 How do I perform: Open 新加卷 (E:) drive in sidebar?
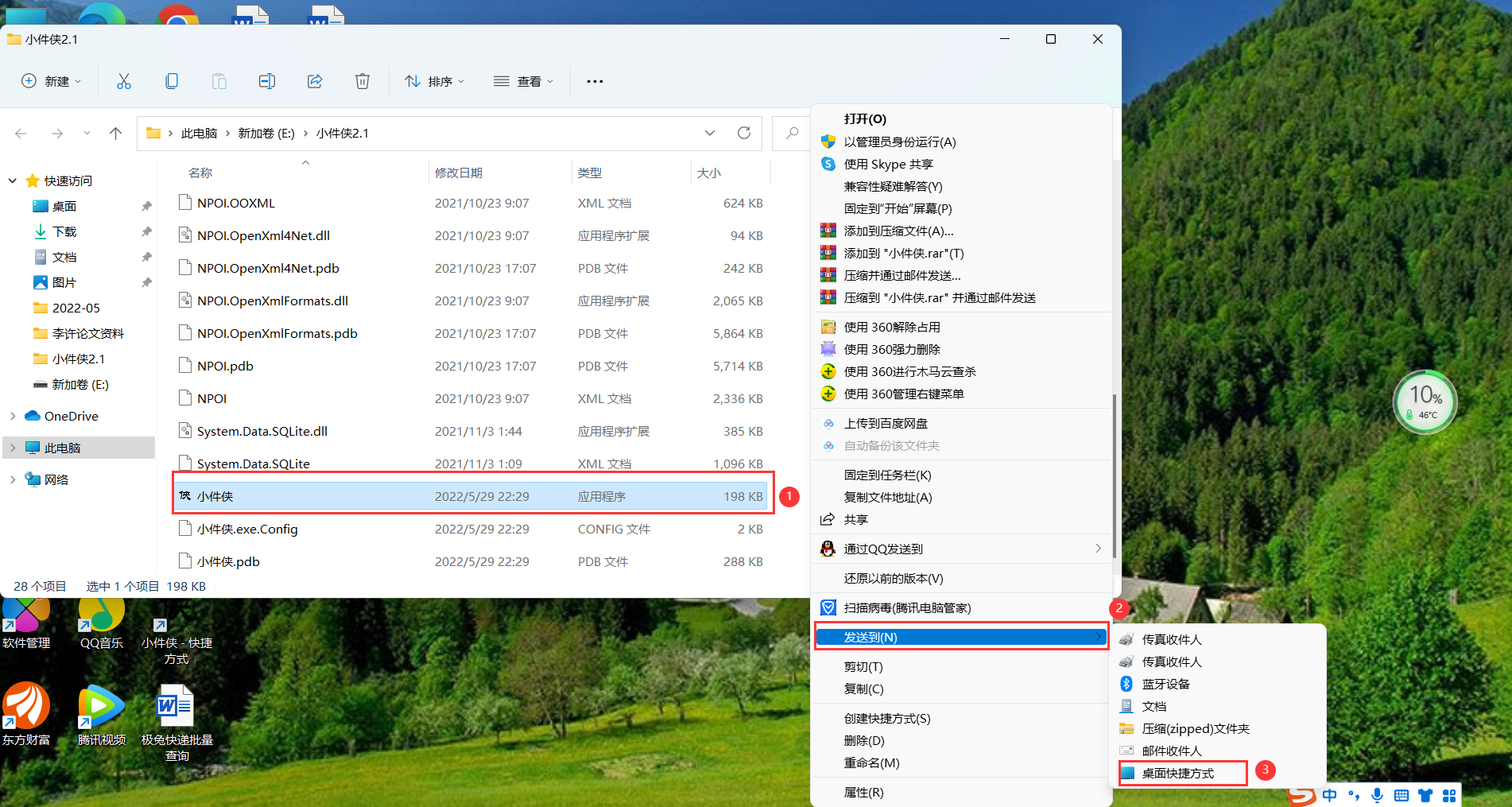pos(79,385)
